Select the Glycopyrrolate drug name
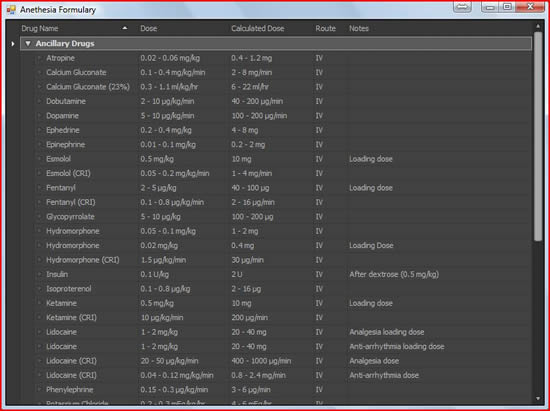This screenshot has width=550, height=411. (x=70, y=216)
